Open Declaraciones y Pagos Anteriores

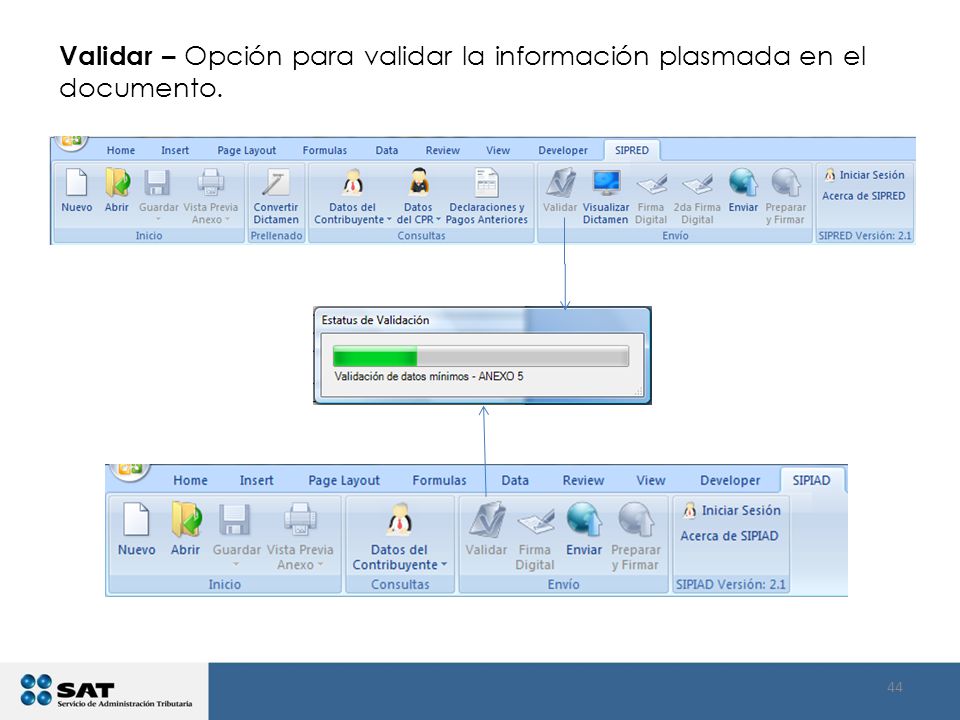click(487, 196)
